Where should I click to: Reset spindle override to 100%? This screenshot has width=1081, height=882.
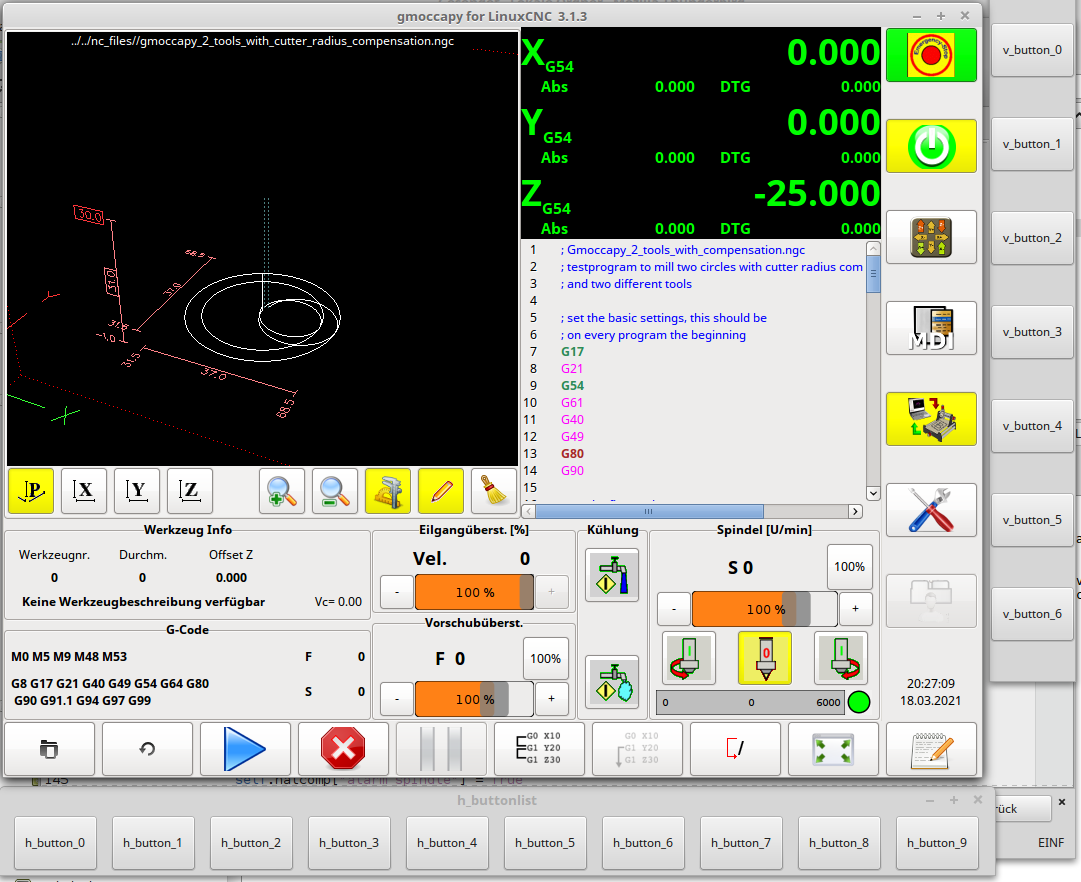[849, 567]
